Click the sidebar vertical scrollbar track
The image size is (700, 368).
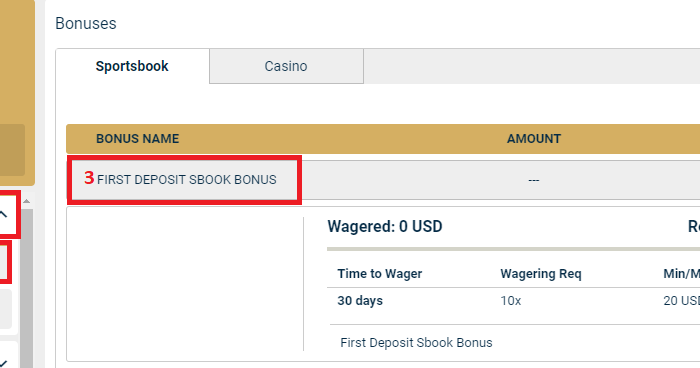coord(27,287)
